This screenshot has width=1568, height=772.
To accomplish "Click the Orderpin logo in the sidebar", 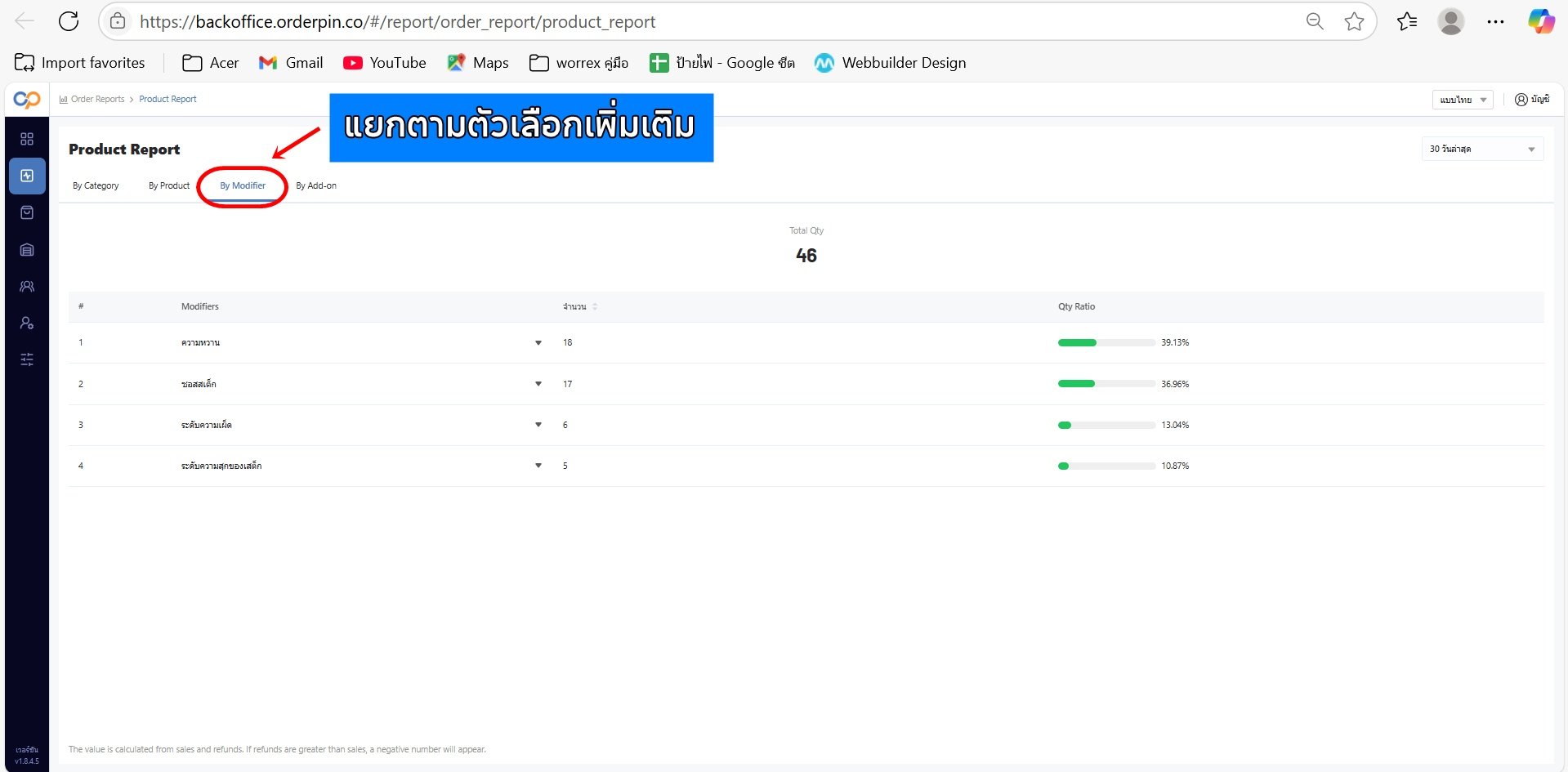I will tap(27, 100).
